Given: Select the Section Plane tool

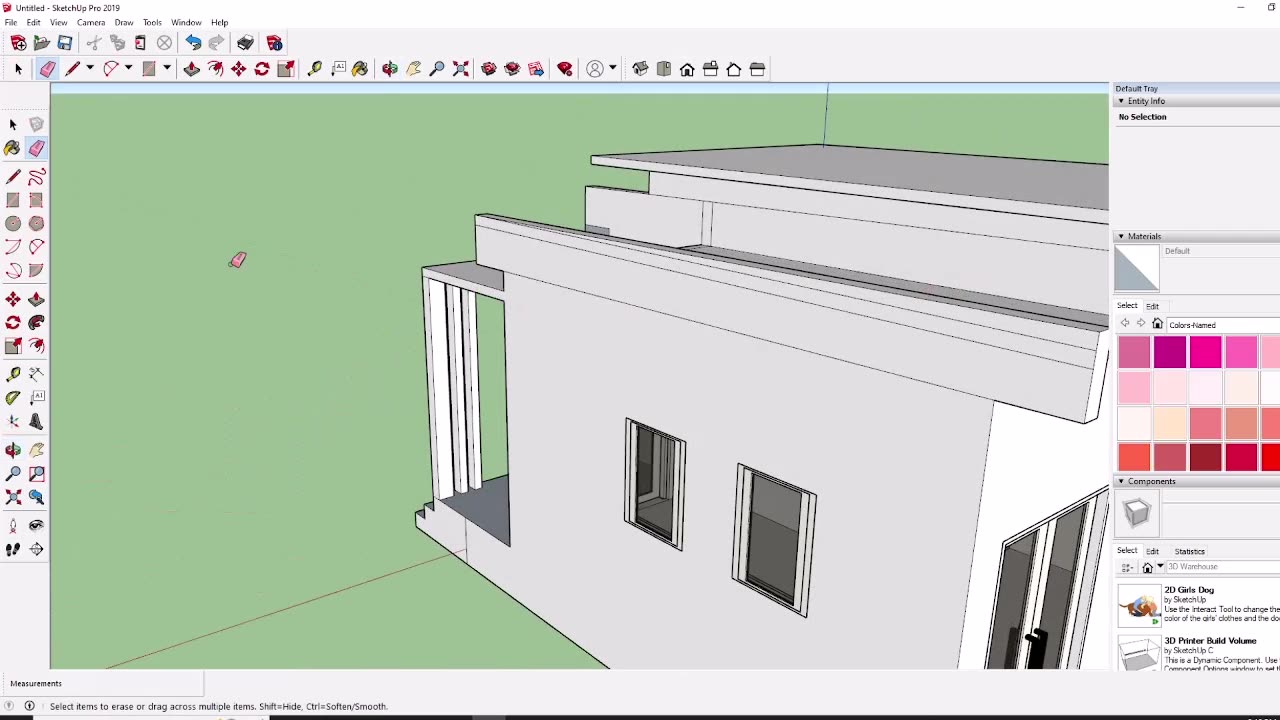Looking at the screenshot, I should click(36, 549).
